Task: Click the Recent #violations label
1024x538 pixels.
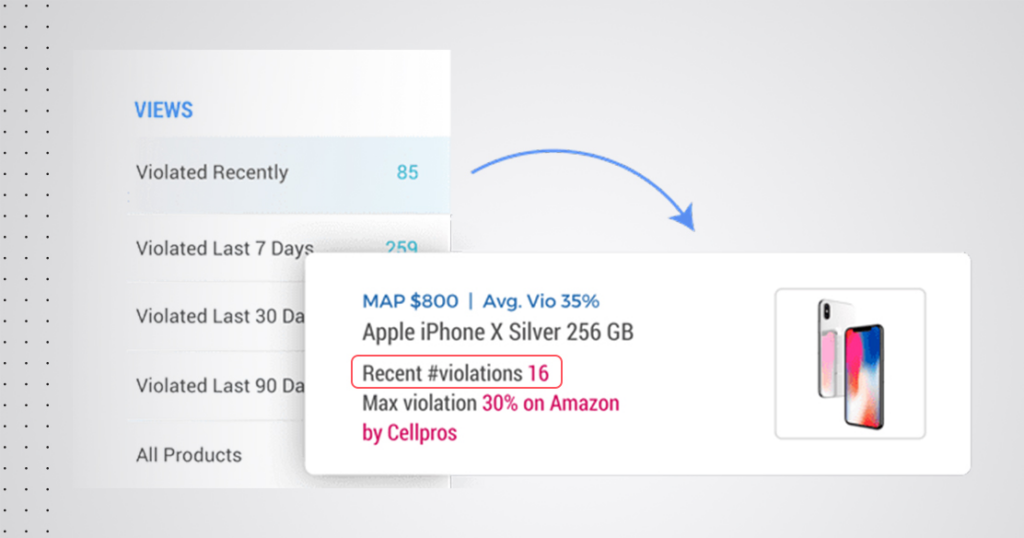Action: click(x=441, y=374)
